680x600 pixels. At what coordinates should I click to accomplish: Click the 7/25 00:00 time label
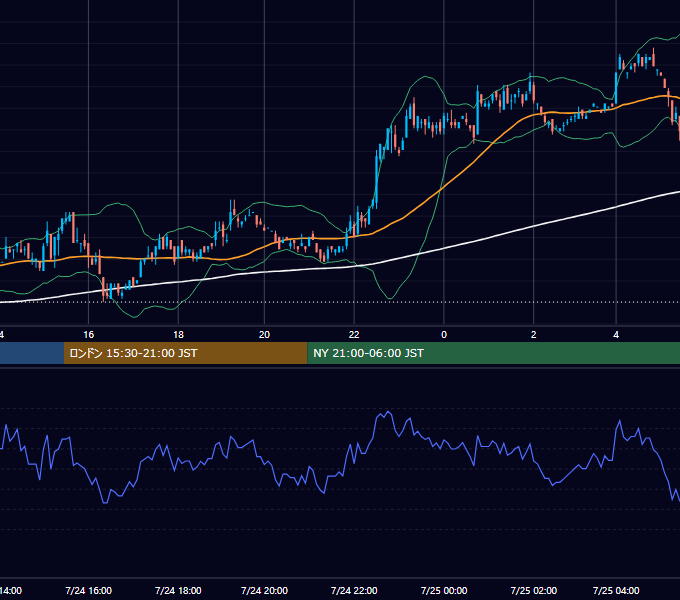coord(444,590)
